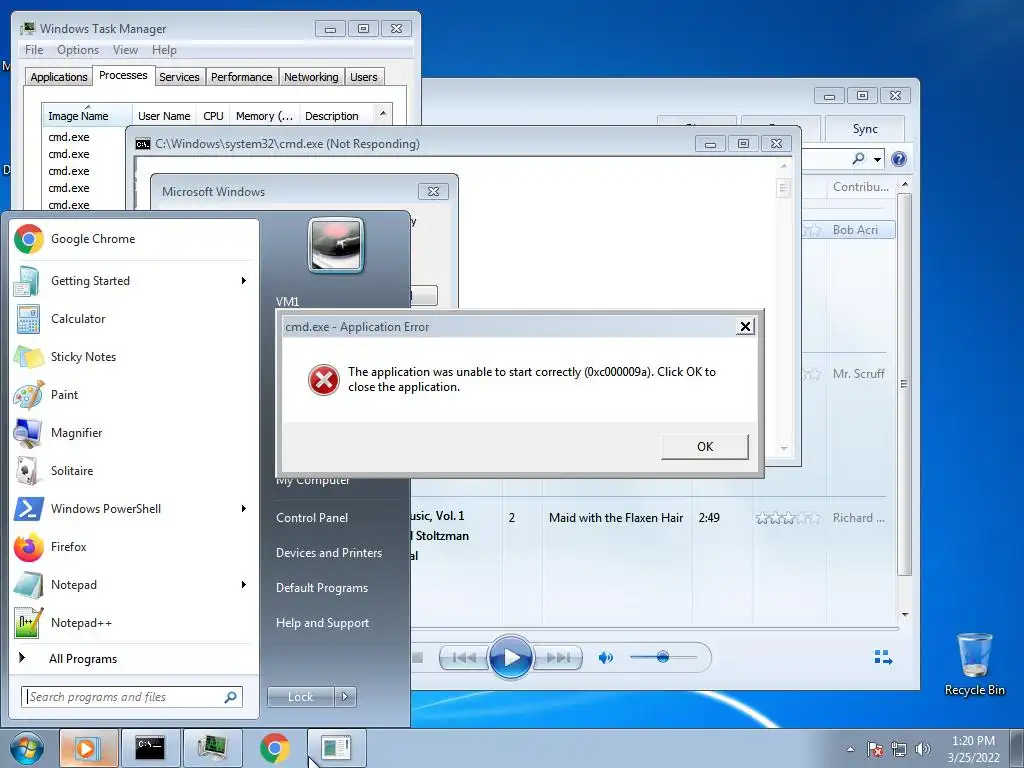Play the track in Media Player
Viewport: 1024px width, 768px height.
510,658
